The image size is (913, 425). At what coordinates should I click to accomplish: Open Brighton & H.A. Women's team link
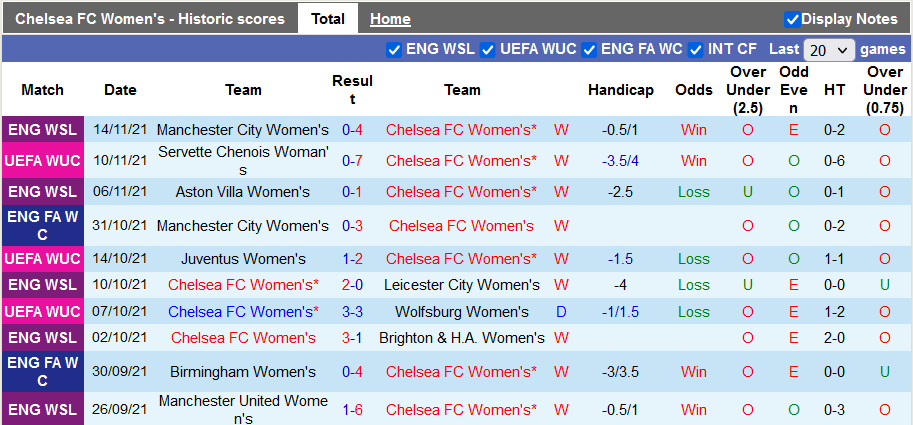tap(462, 338)
